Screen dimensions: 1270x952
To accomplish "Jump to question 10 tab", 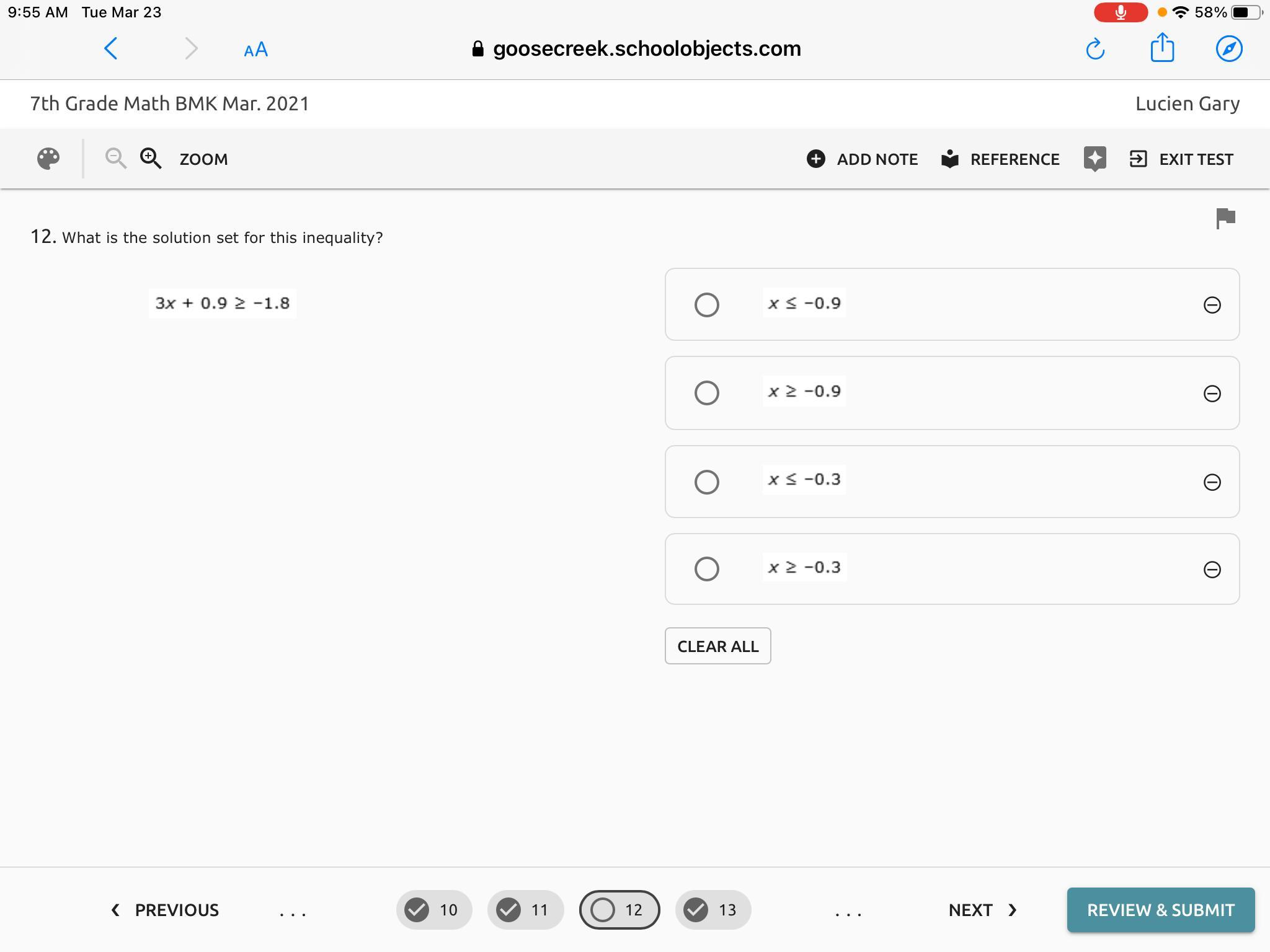I will (x=434, y=910).
